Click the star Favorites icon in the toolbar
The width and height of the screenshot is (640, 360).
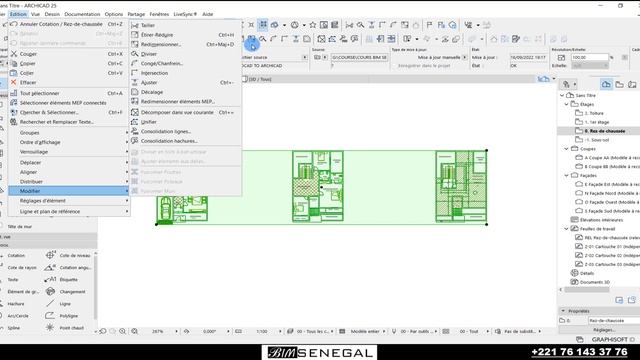(313, 25)
